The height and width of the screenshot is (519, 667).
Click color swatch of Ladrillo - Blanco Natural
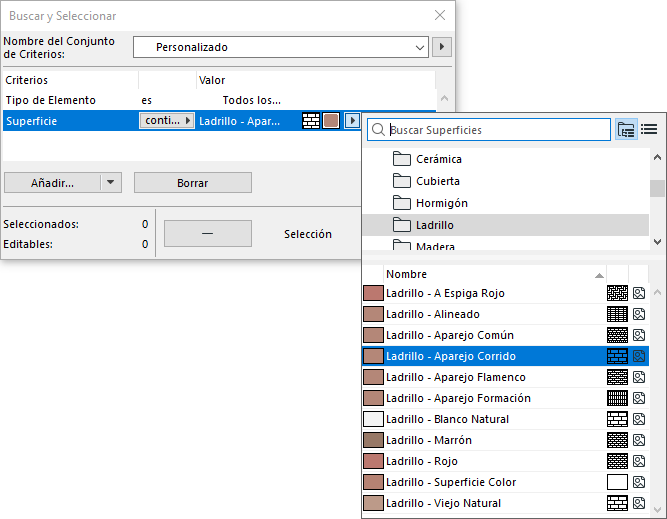pyautogui.click(x=373, y=419)
